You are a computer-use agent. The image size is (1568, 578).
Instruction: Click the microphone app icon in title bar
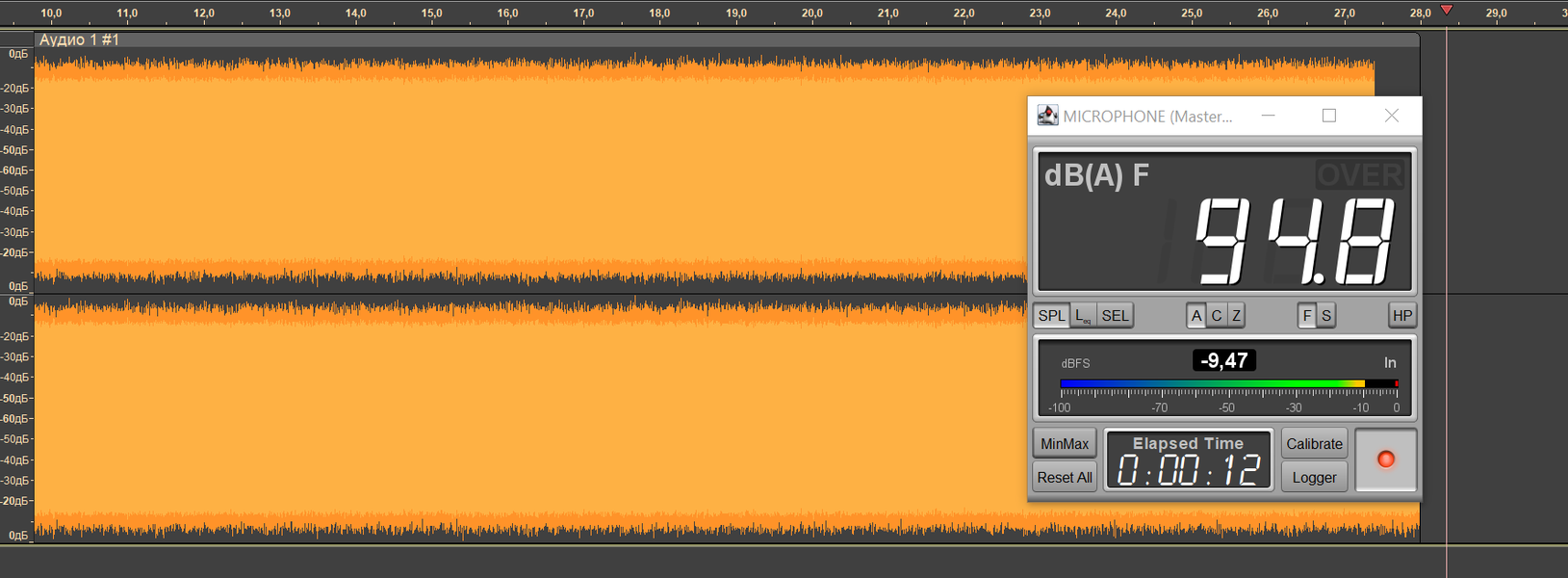coord(1047,116)
